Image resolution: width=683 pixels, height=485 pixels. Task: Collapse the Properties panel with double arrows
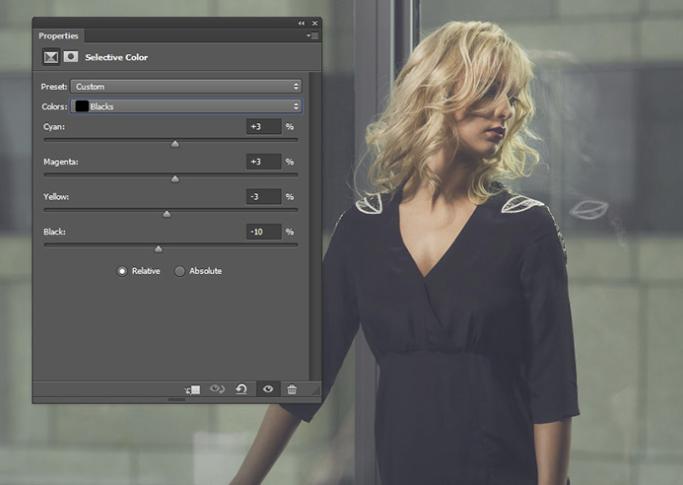click(x=301, y=22)
